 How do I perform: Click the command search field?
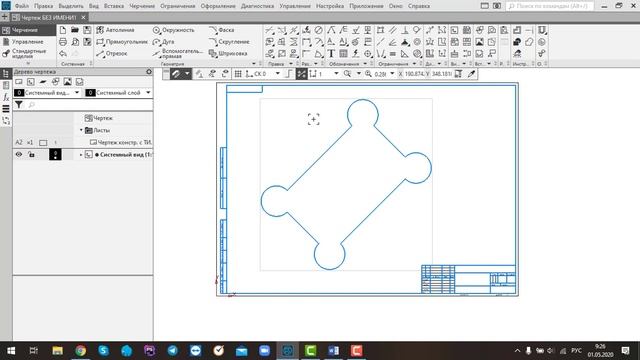coord(549,6)
